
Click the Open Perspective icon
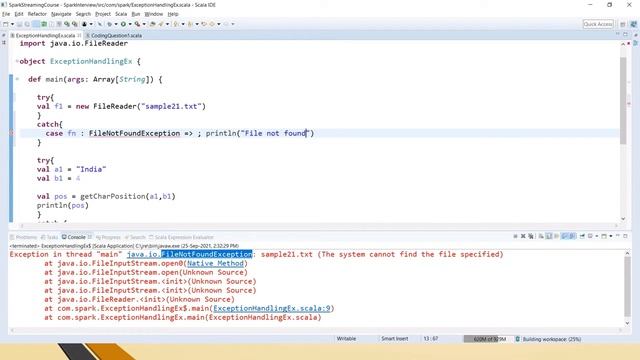click(622, 24)
